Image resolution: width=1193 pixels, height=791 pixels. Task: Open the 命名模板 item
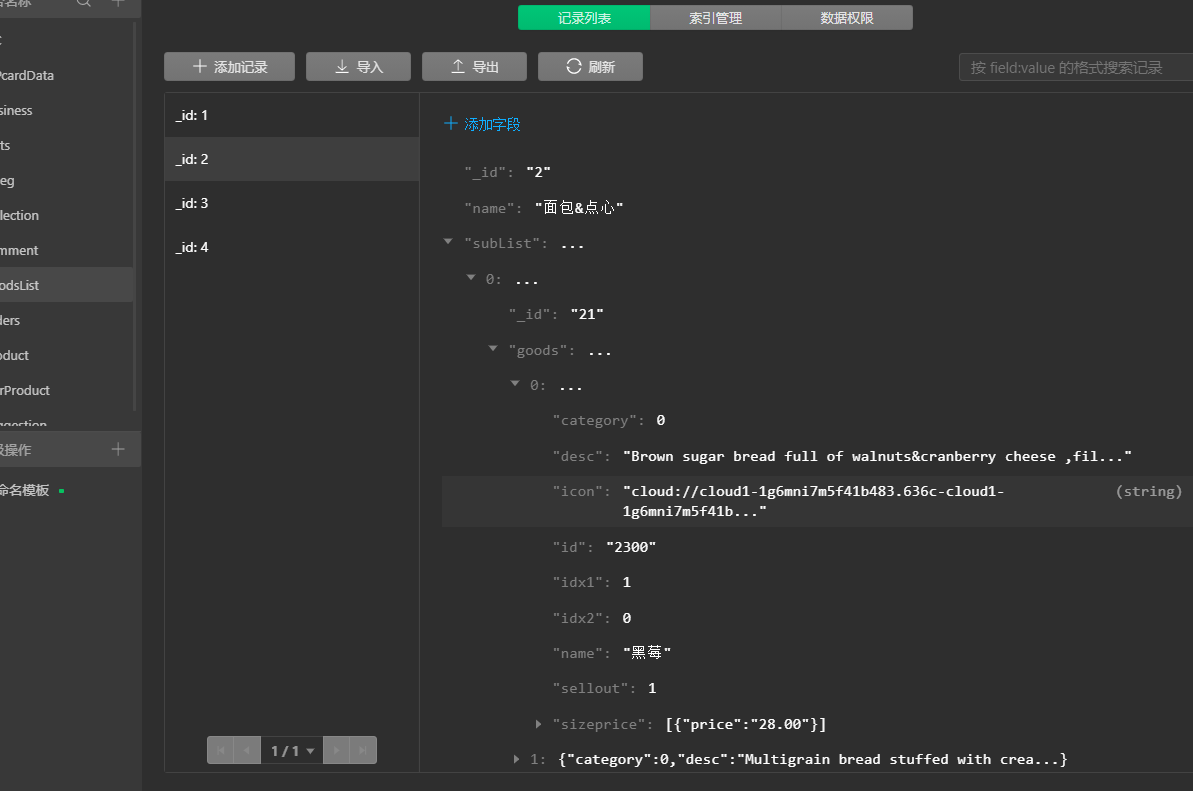point(24,491)
